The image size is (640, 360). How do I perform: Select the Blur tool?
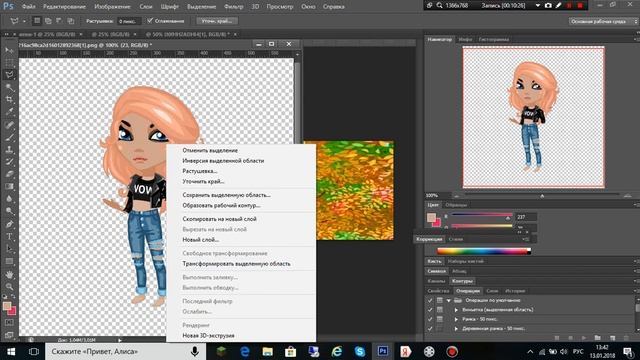tap(9, 198)
